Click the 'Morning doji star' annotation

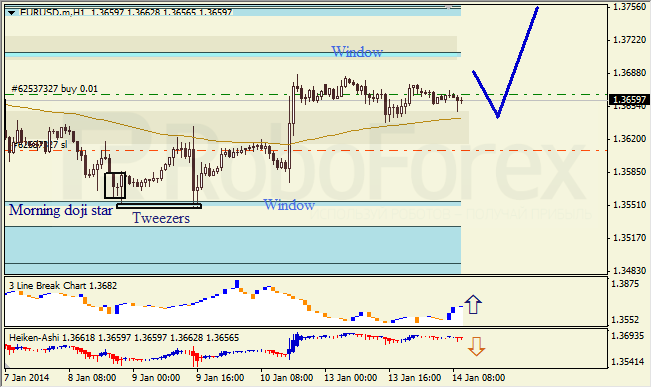click(61, 210)
